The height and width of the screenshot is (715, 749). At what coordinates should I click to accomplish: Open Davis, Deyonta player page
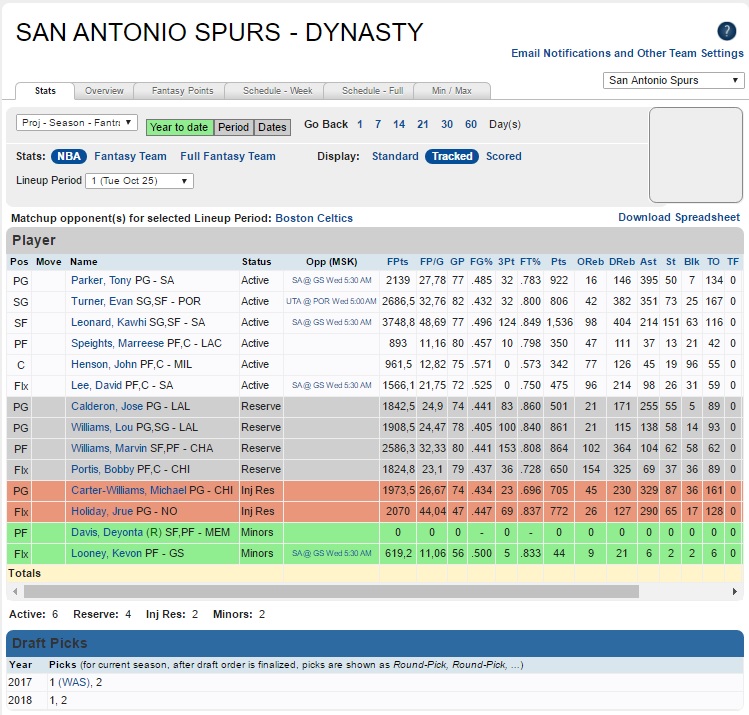tap(107, 533)
